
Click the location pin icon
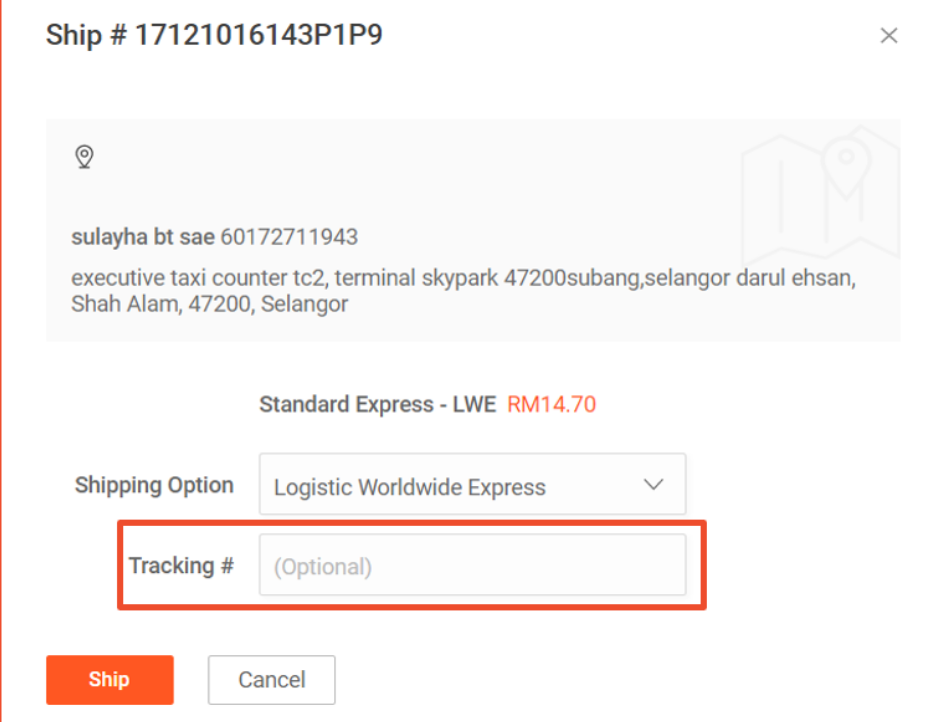tap(84, 157)
